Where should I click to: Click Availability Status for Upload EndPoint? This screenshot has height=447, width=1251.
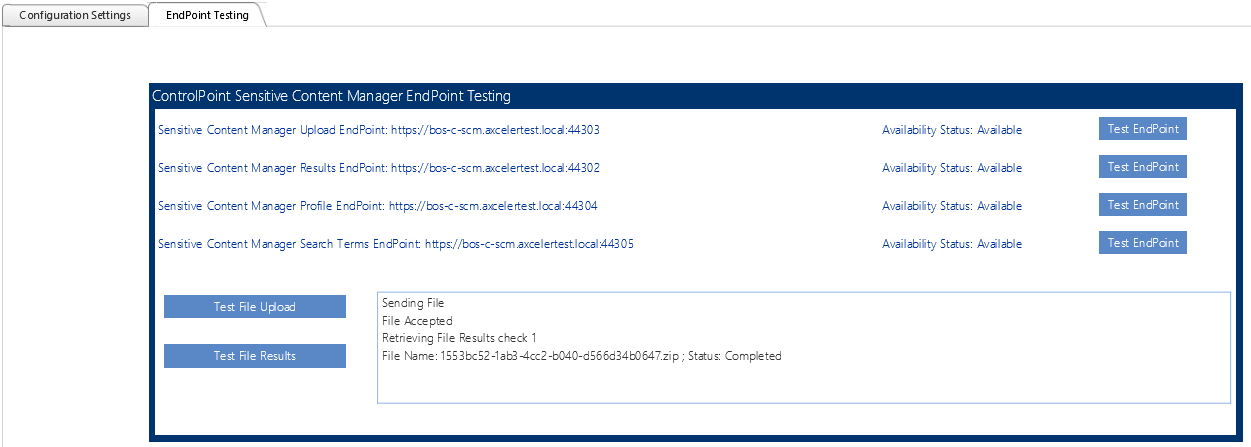click(951, 130)
